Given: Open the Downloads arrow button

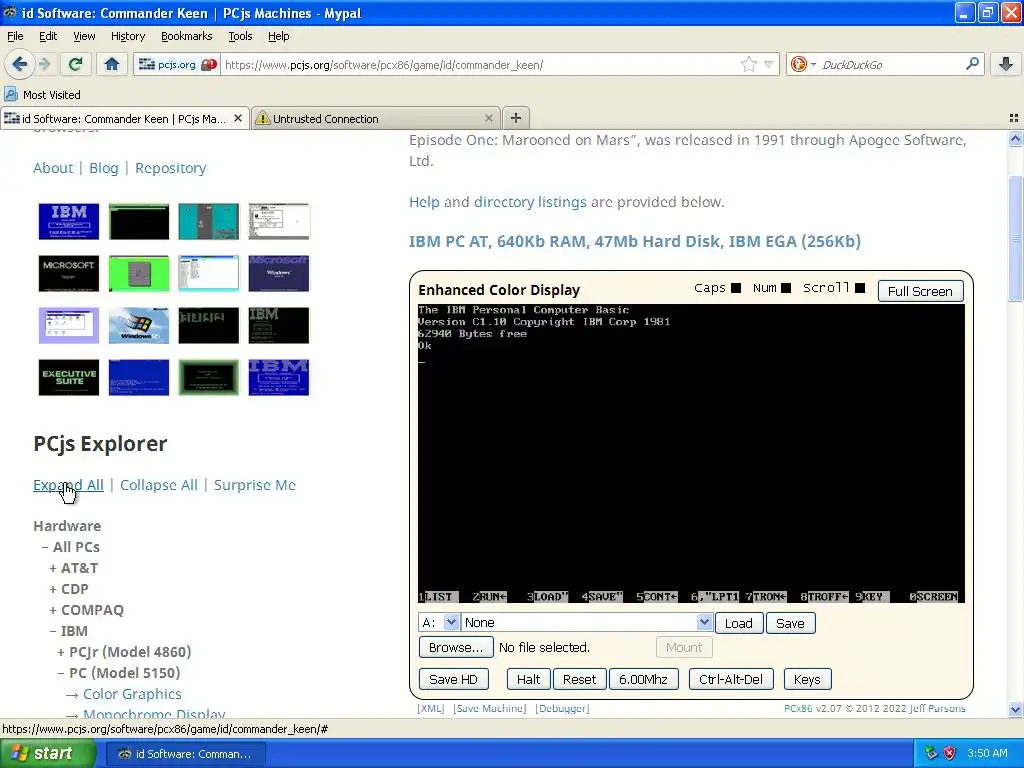Looking at the screenshot, I should click(x=1006, y=64).
